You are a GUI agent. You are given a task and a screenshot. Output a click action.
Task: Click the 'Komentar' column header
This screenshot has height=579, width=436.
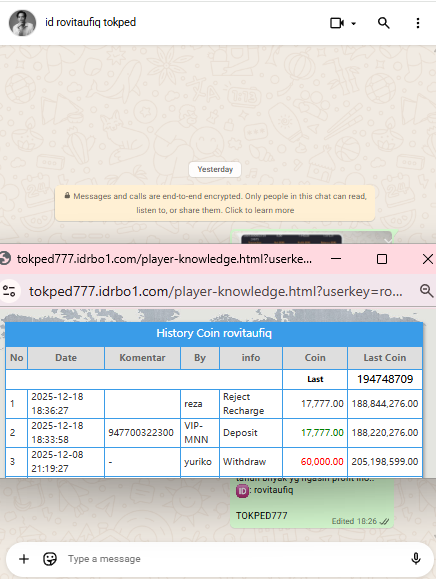[143, 357]
